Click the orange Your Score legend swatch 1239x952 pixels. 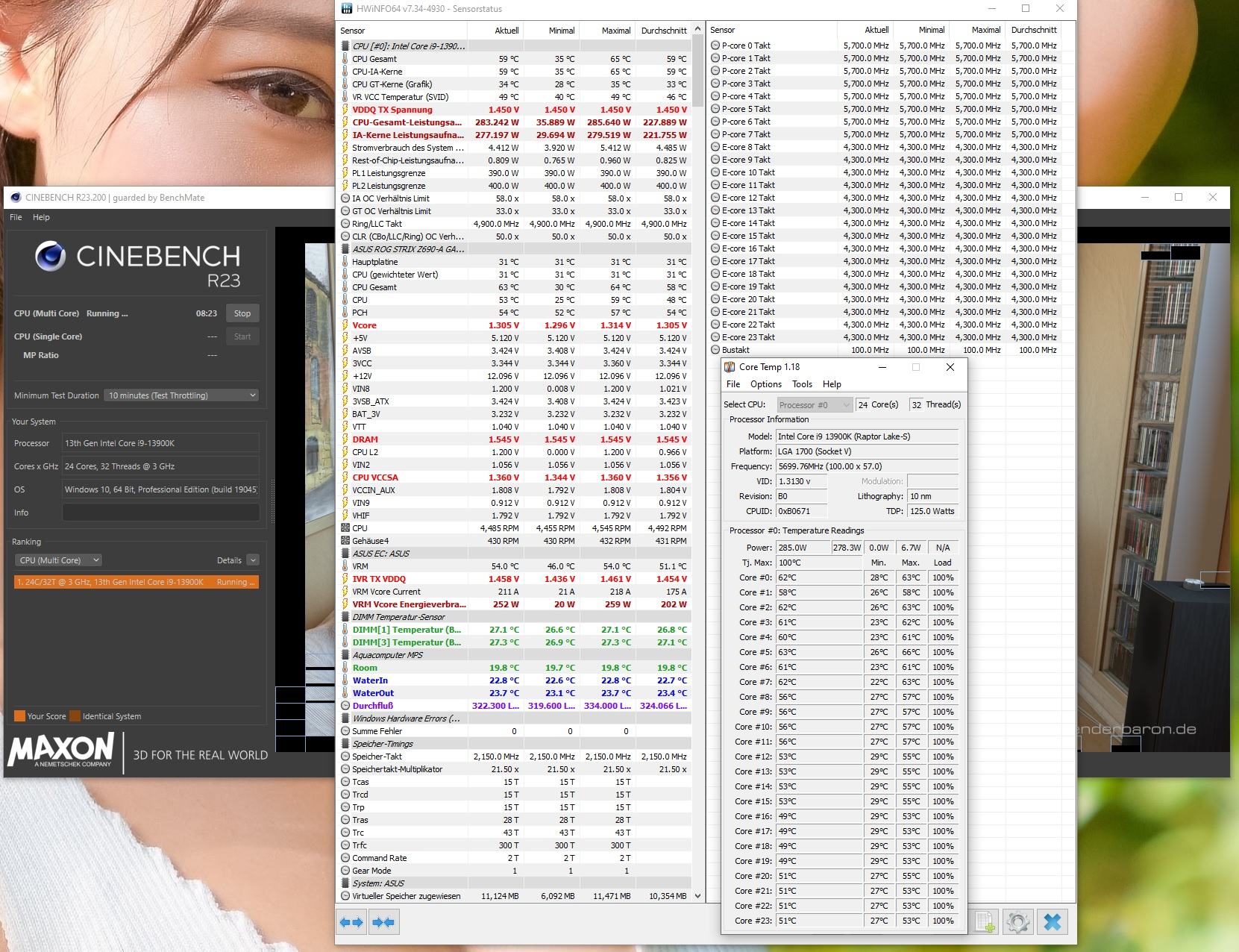(19, 716)
